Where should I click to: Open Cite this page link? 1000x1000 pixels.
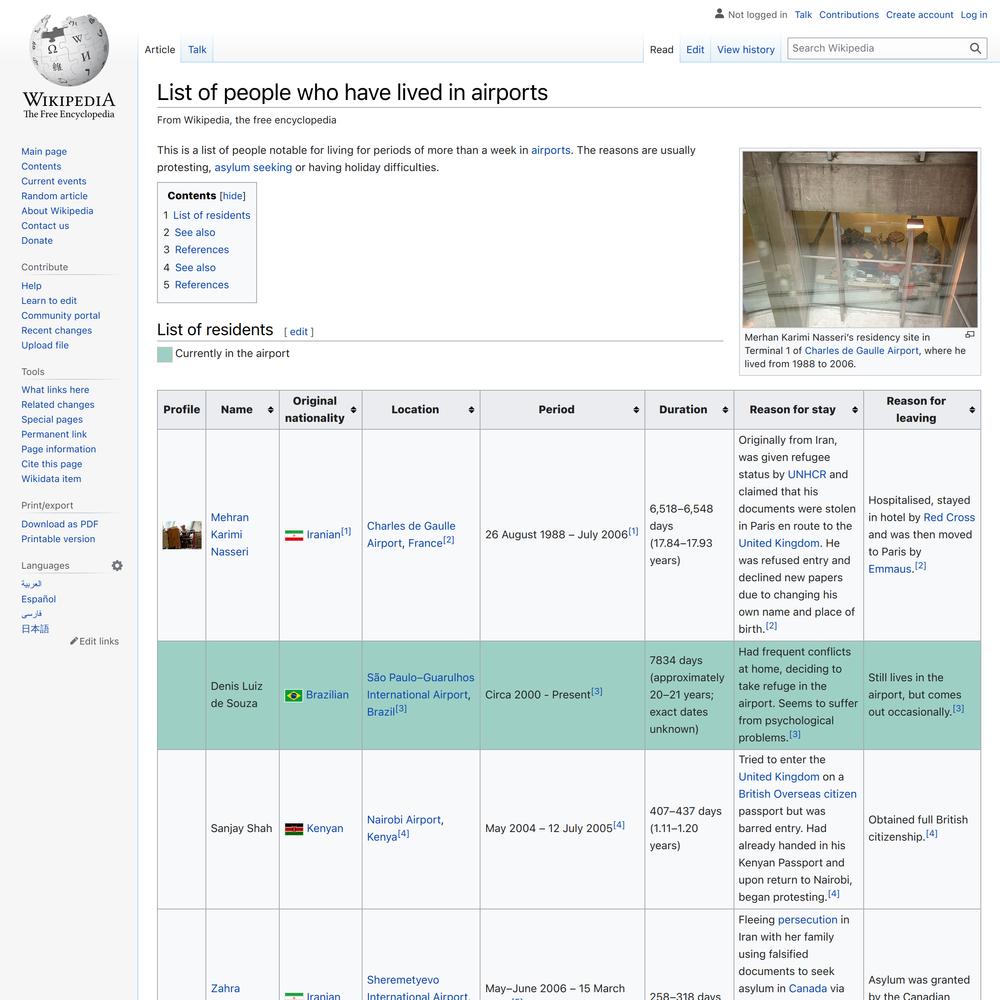52,464
